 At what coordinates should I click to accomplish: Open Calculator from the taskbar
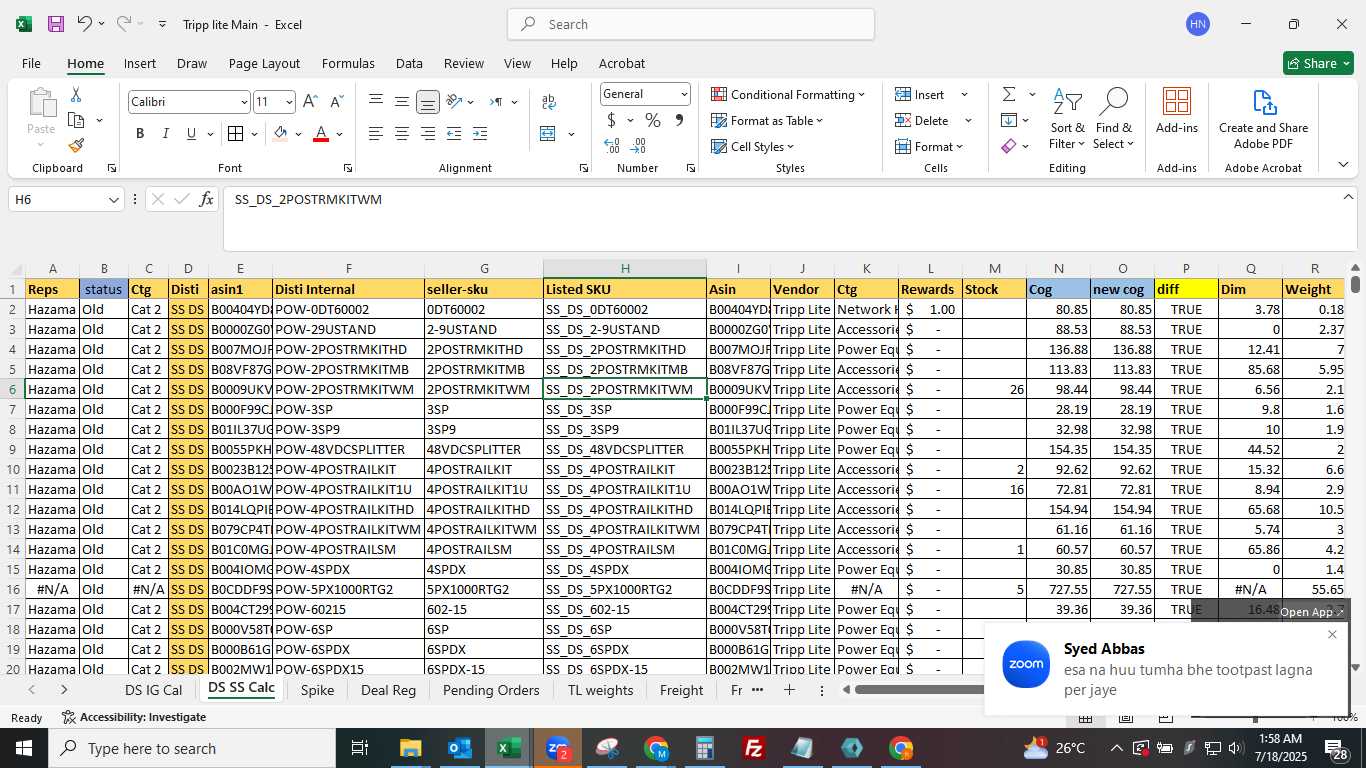click(705, 748)
